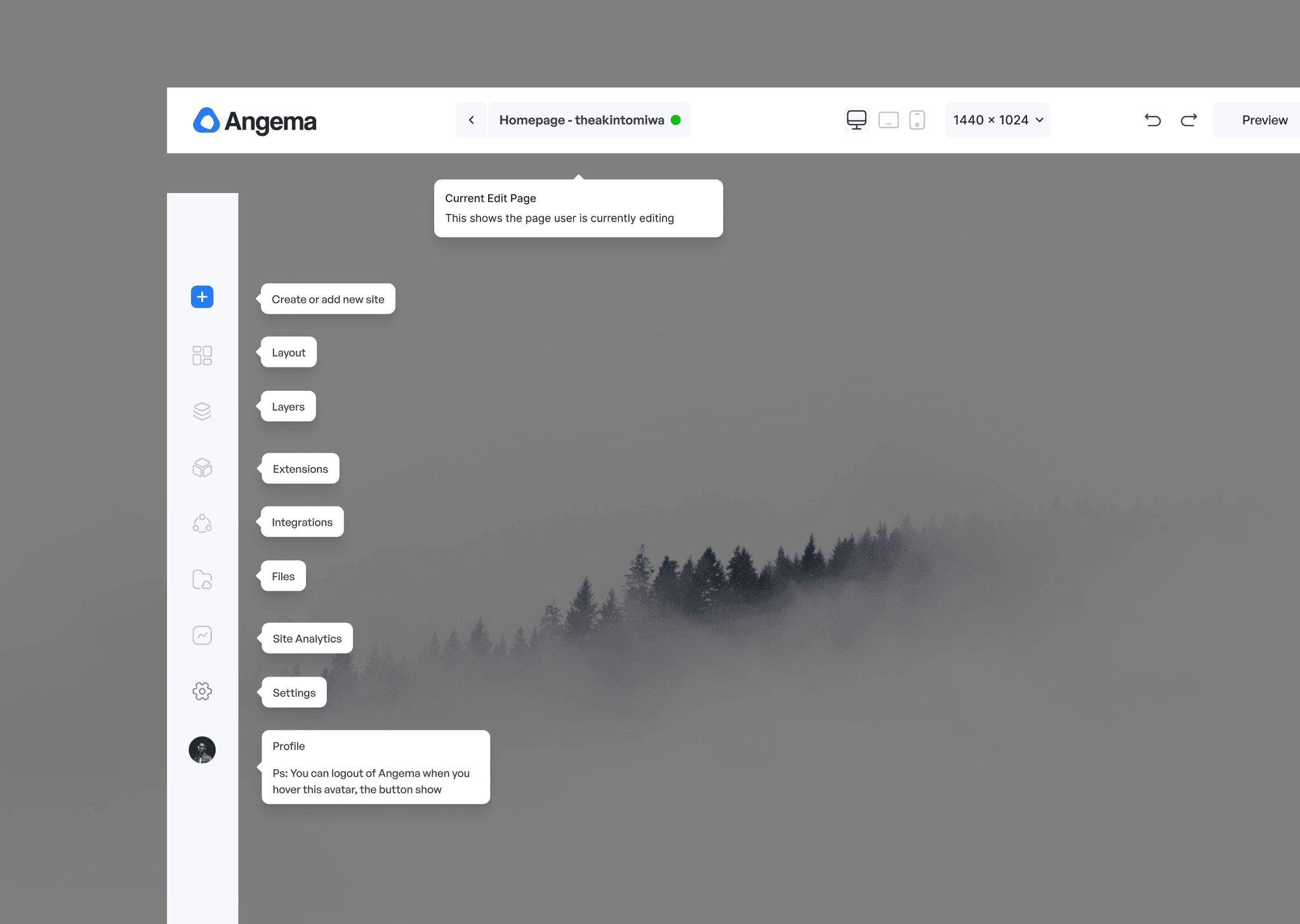Viewport: 1300px width, 924px height.
Task: Redo the last action
Action: pyautogui.click(x=1188, y=120)
